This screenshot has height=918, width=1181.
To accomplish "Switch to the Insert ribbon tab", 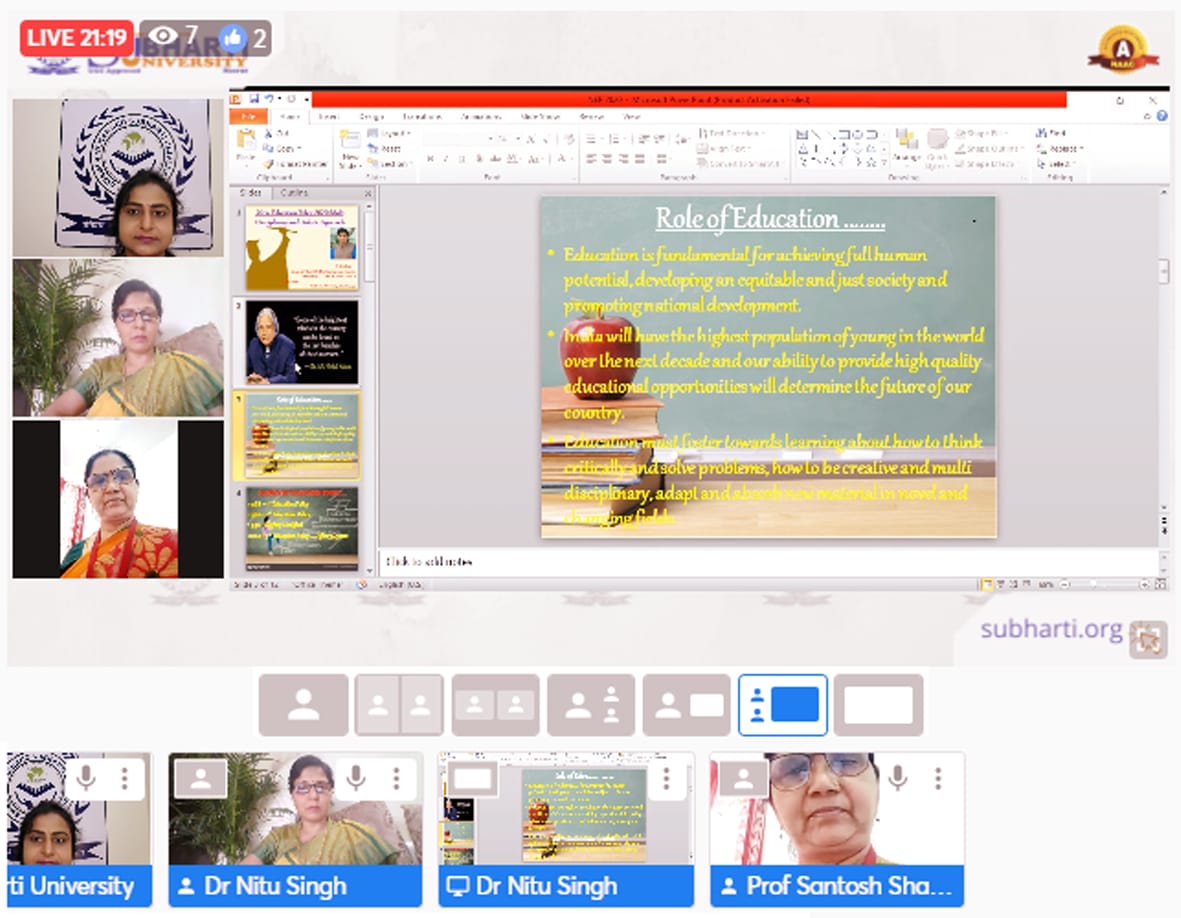I will (x=328, y=116).
